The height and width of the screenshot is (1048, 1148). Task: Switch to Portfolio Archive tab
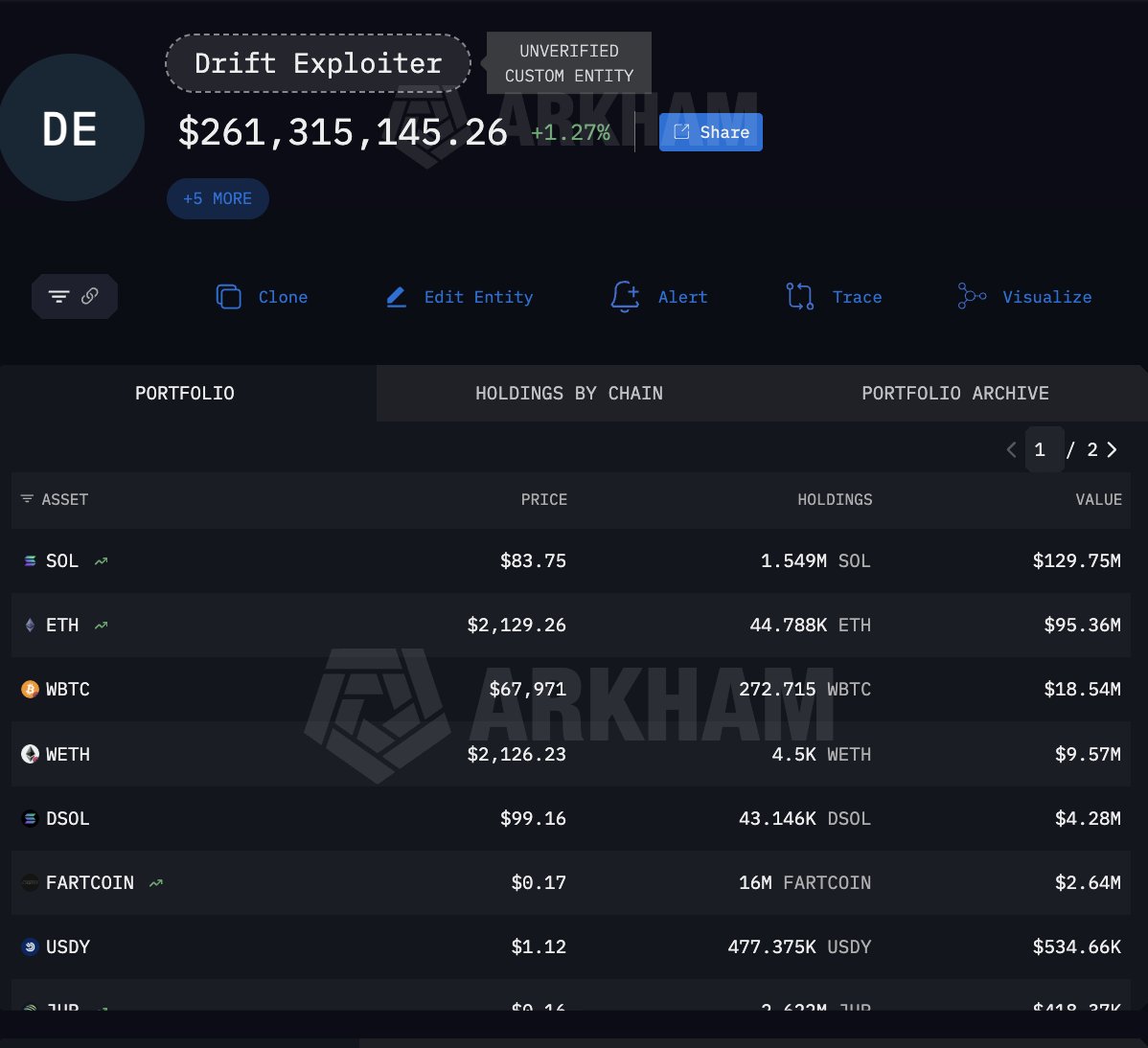pos(954,393)
